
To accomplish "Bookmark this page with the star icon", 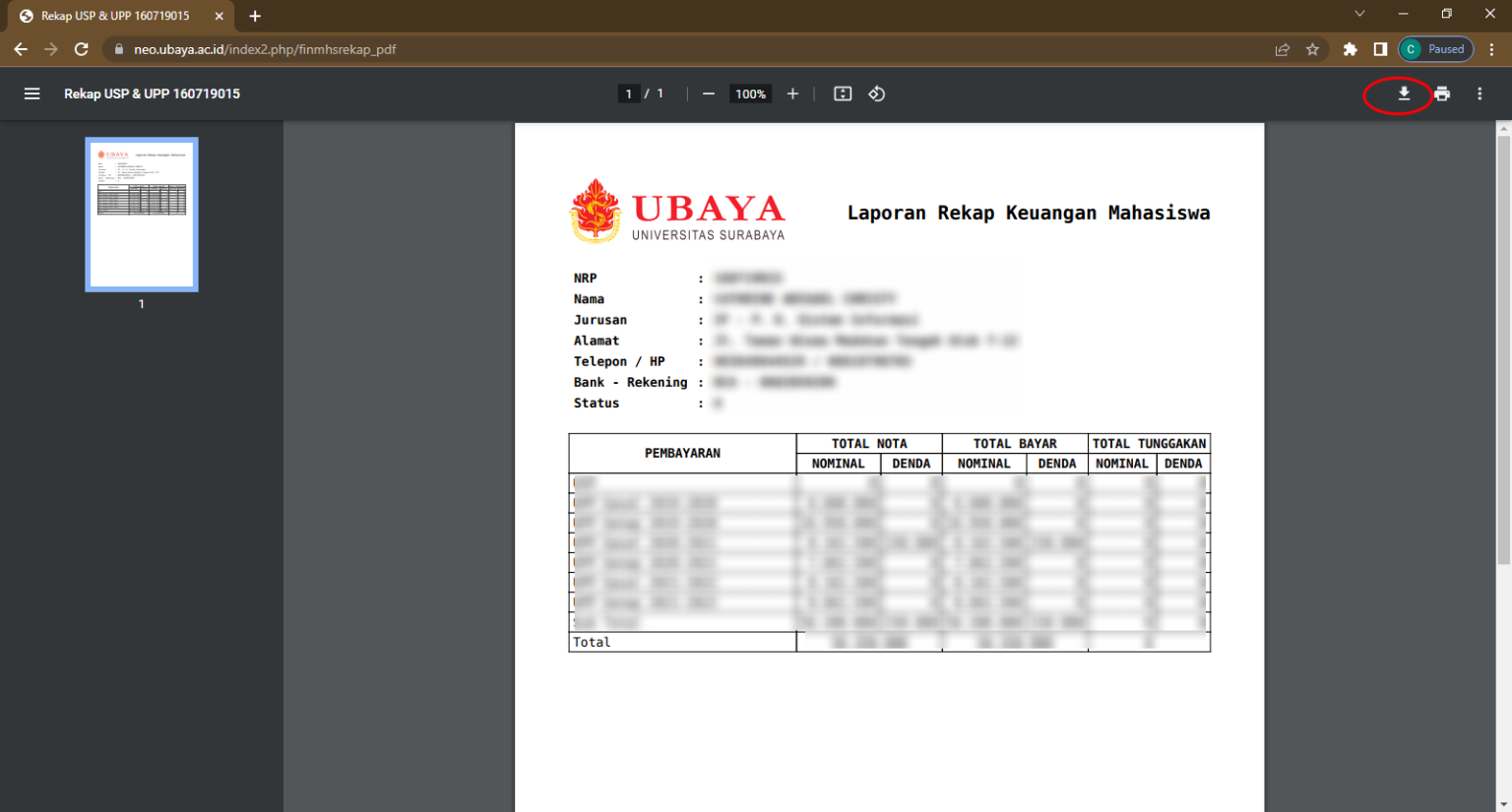I will point(1313,48).
